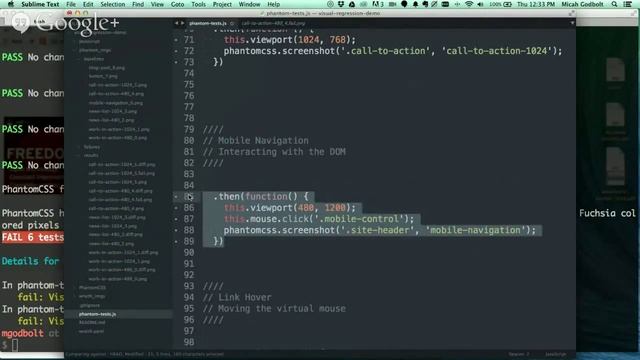The image size is (640, 360).
Task: Click the JavaScript syntax selector in status bar
Action: click(x=555, y=354)
